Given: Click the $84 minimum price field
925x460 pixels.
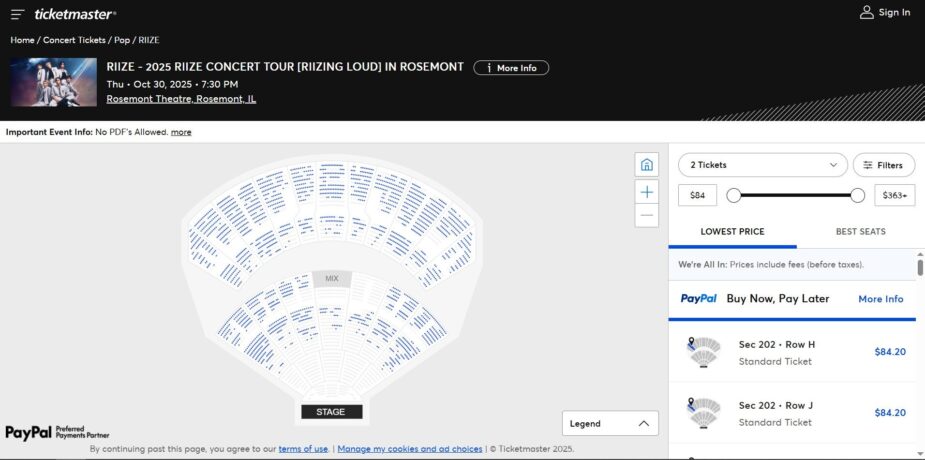Looking at the screenshot, I should coord(697,196).
